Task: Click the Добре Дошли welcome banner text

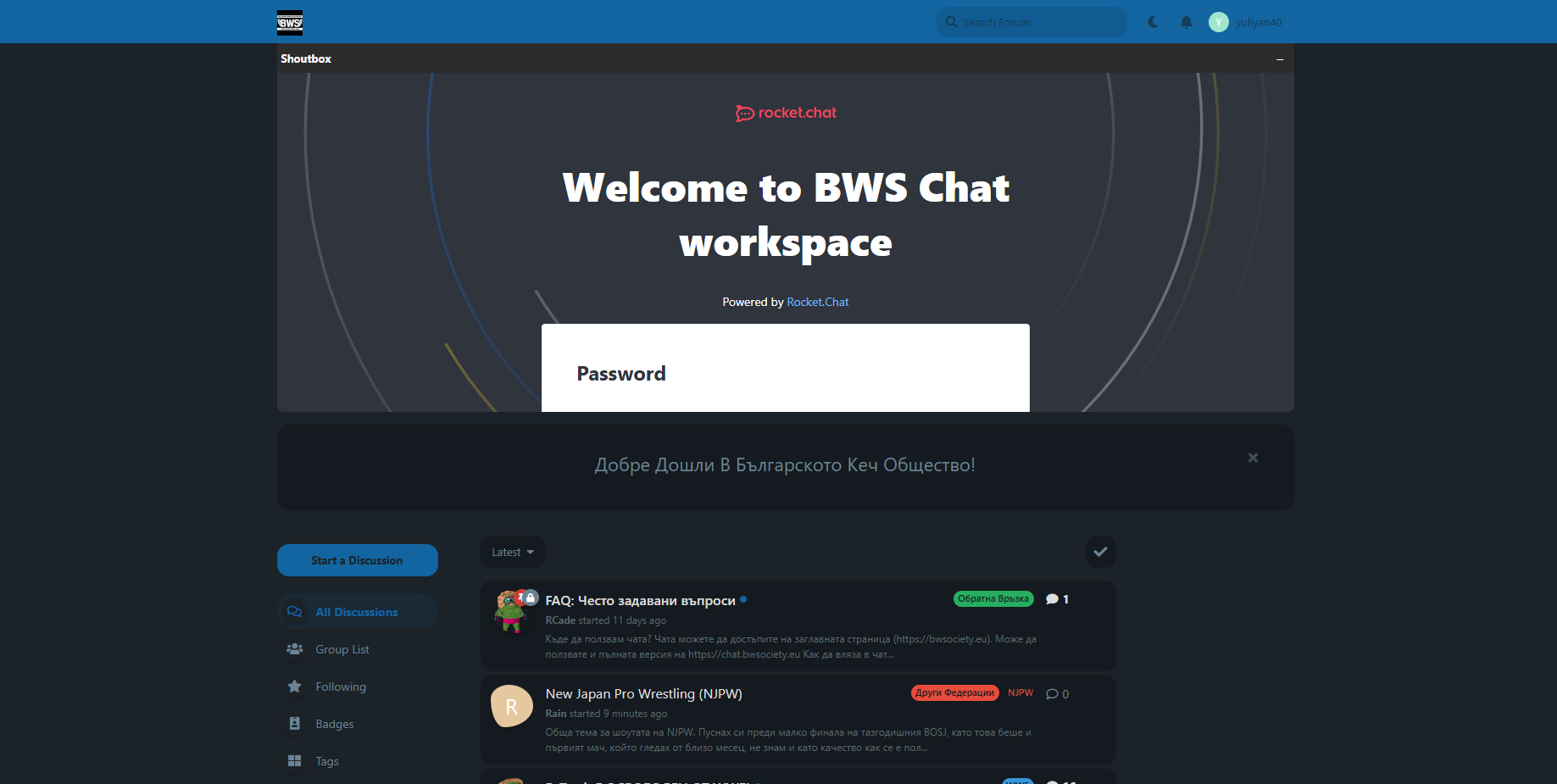Action: [785, 464]
